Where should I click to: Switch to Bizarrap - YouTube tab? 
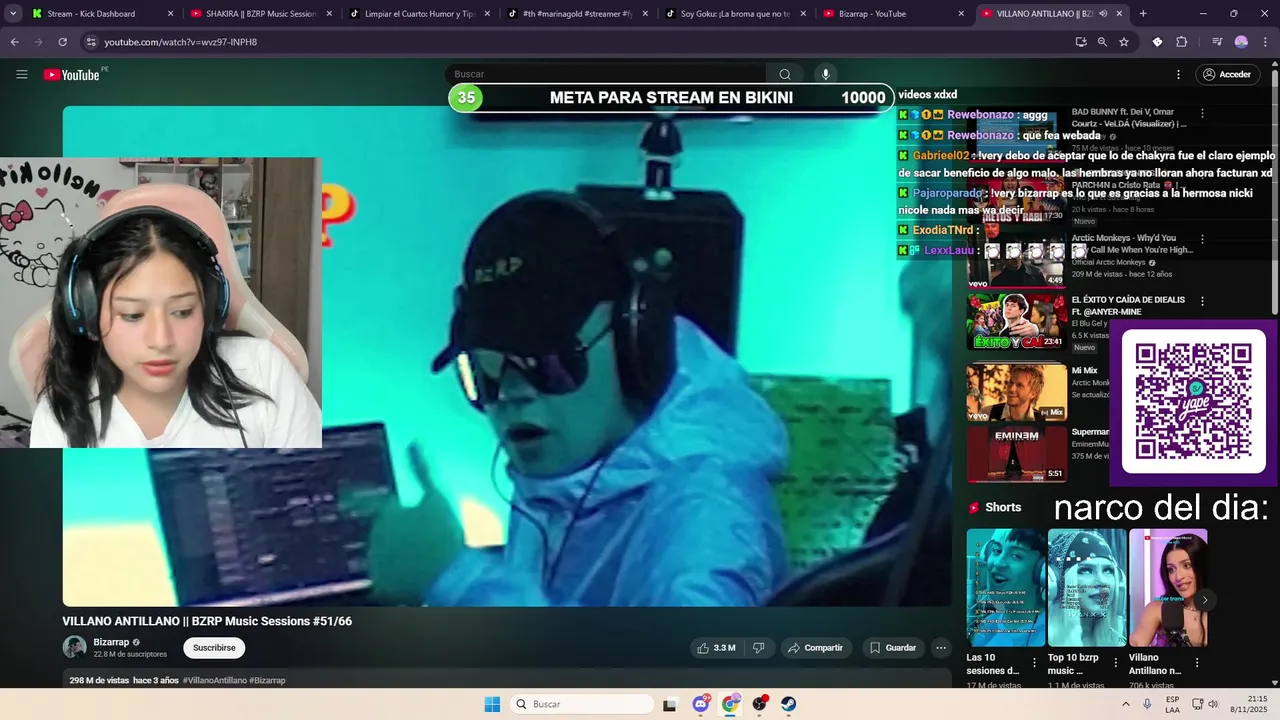892,14
